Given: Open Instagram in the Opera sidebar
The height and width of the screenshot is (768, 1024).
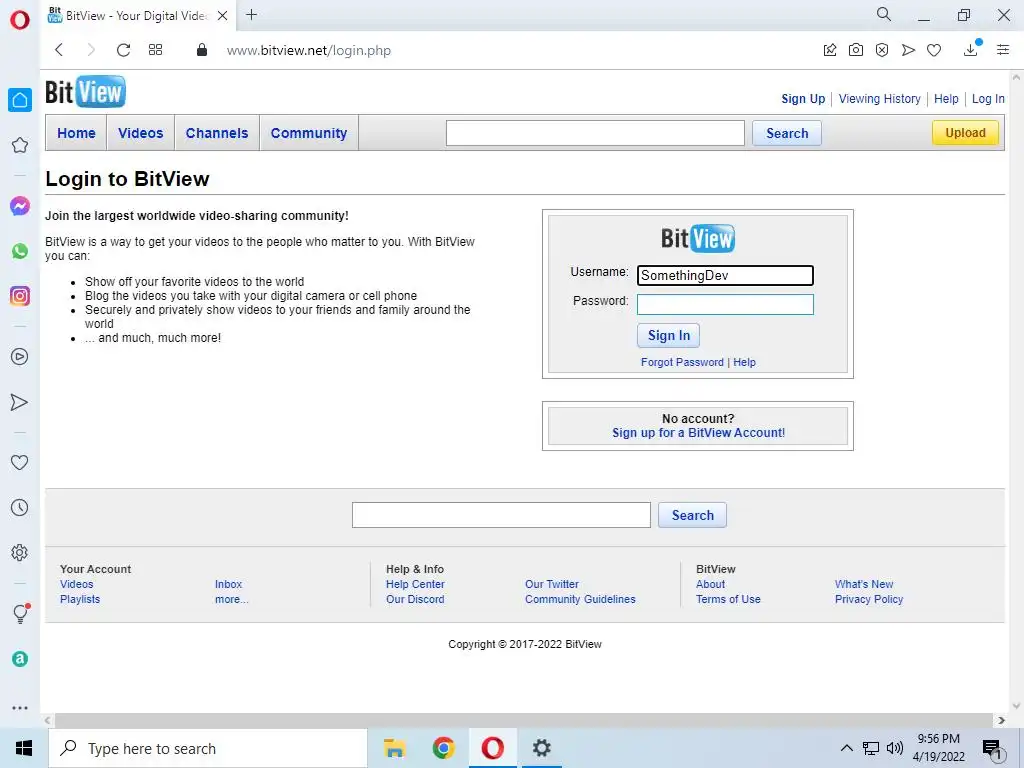Looking at the screenshot, I should coord(20,296).
